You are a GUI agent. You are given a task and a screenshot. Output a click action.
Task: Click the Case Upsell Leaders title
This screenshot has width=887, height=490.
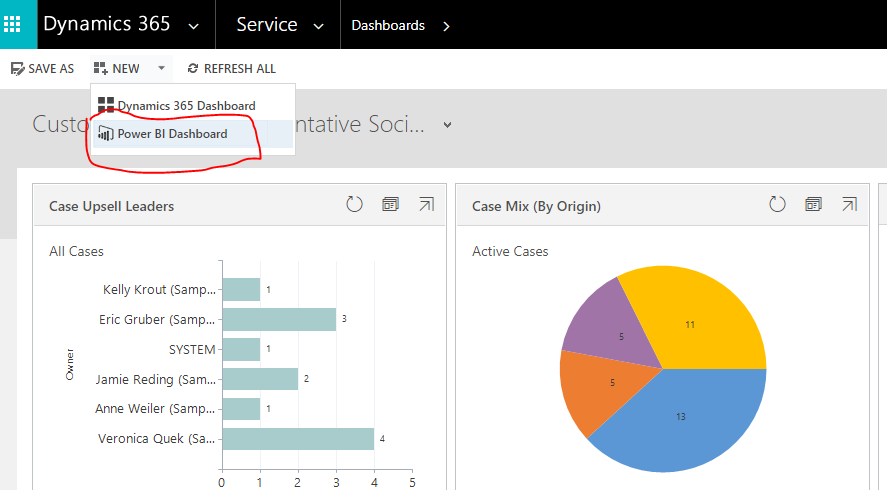(111, 206)
